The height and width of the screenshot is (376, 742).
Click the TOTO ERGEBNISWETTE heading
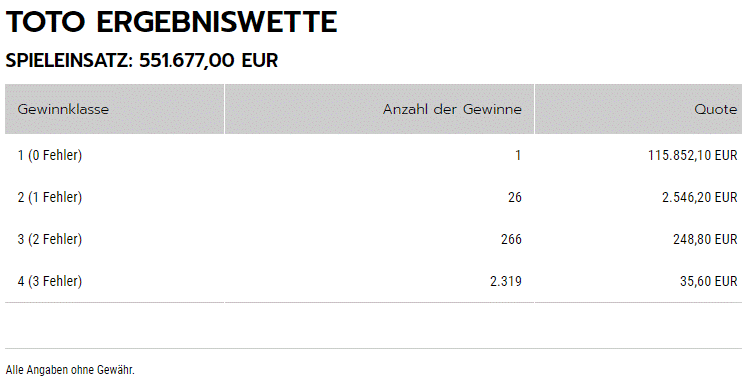pyautogui.click(x=171, y=22)
